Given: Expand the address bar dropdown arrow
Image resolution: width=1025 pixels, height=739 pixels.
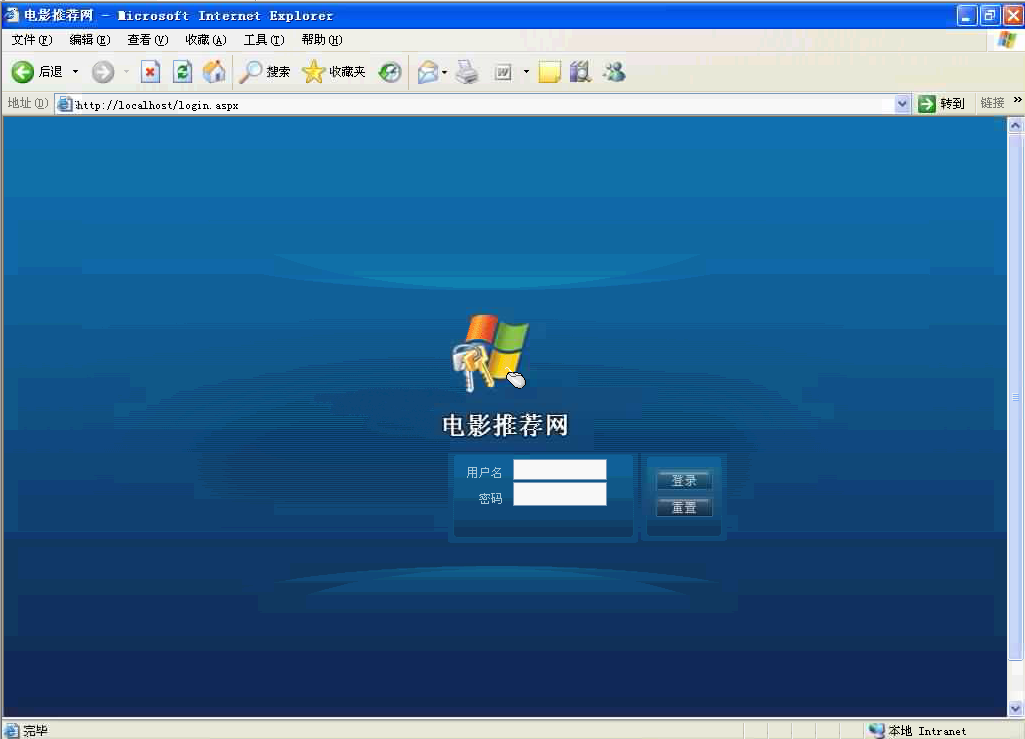Looking at the screenshot, I should coord(902,104).
